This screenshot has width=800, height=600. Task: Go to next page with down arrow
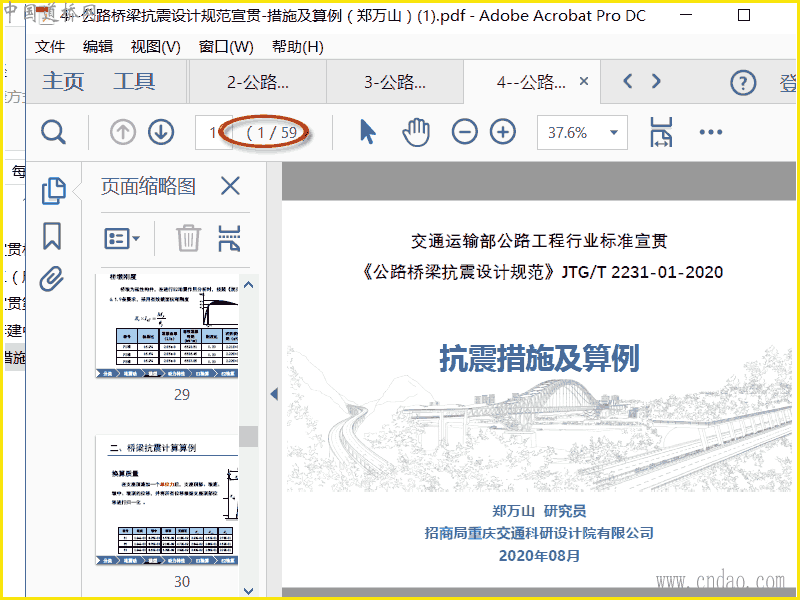point(161,133)
